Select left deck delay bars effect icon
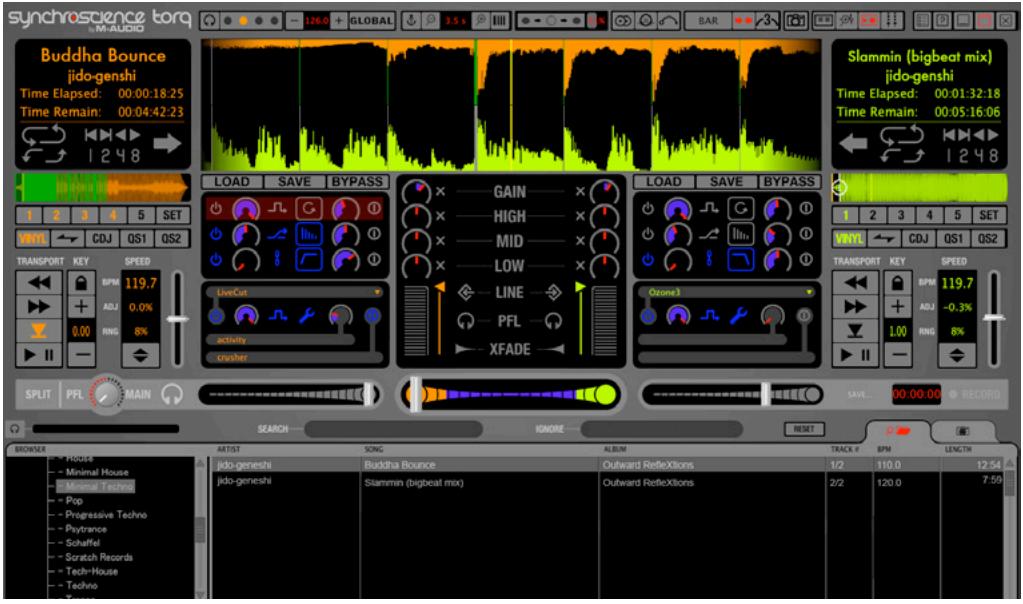 [309, 234]
